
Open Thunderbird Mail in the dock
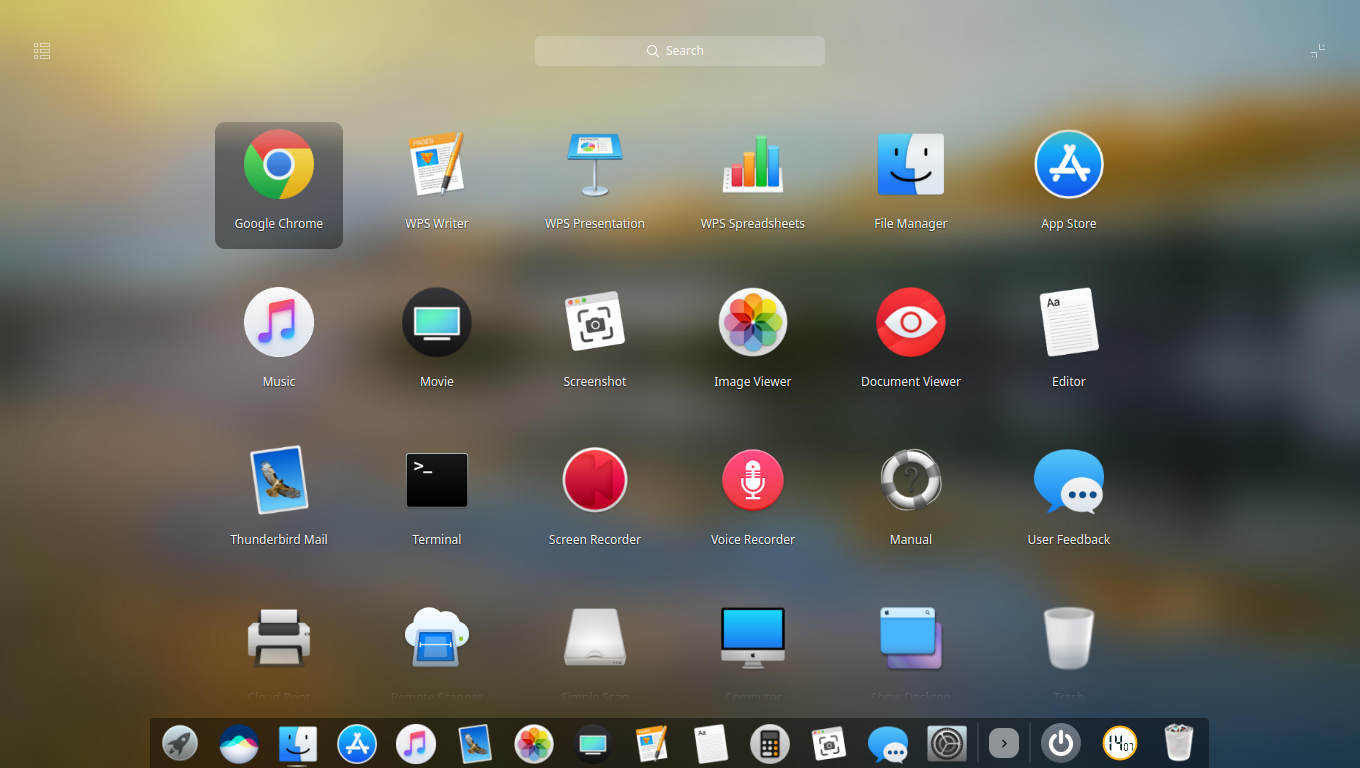[475, 744]
